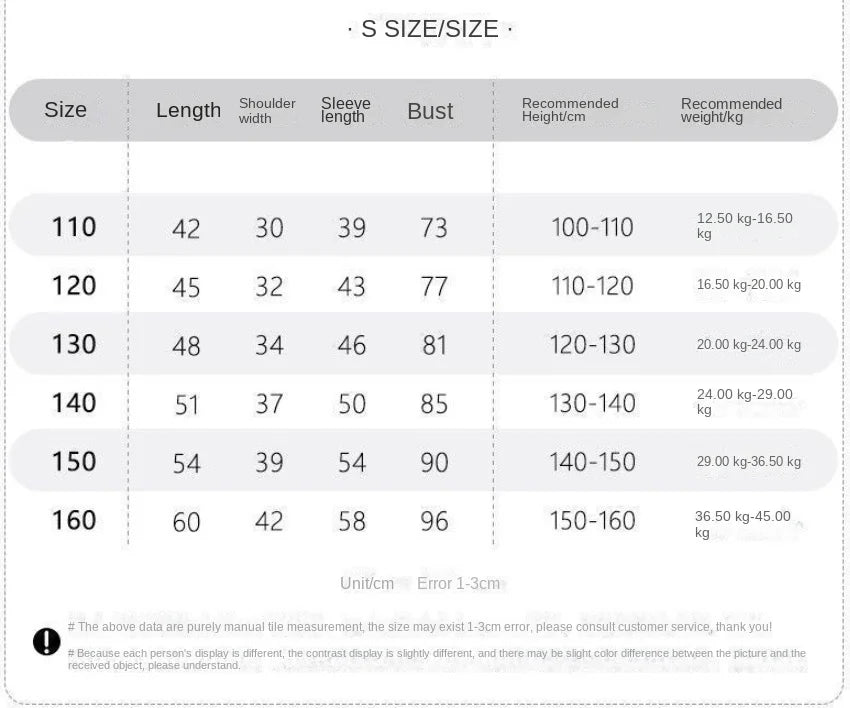Click the "S SIZE/SIZE" title text
Viewport: 850px width, 708px height.
(x=429, y=29)
